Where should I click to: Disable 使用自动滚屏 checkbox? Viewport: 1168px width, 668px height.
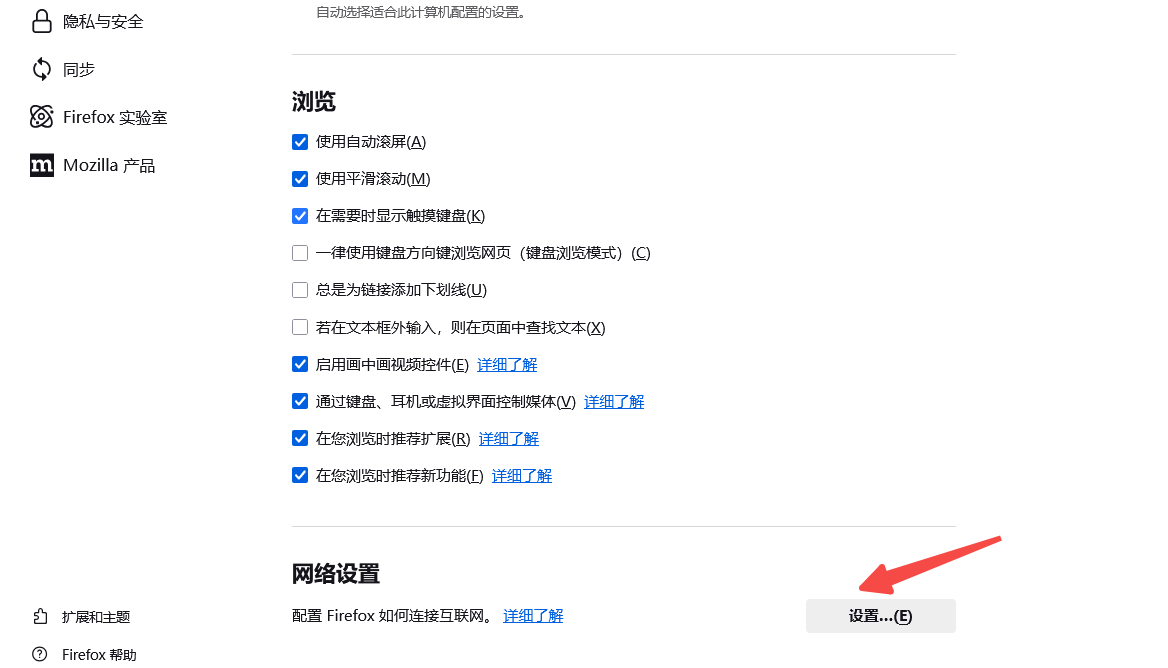[x=300, y=142]
